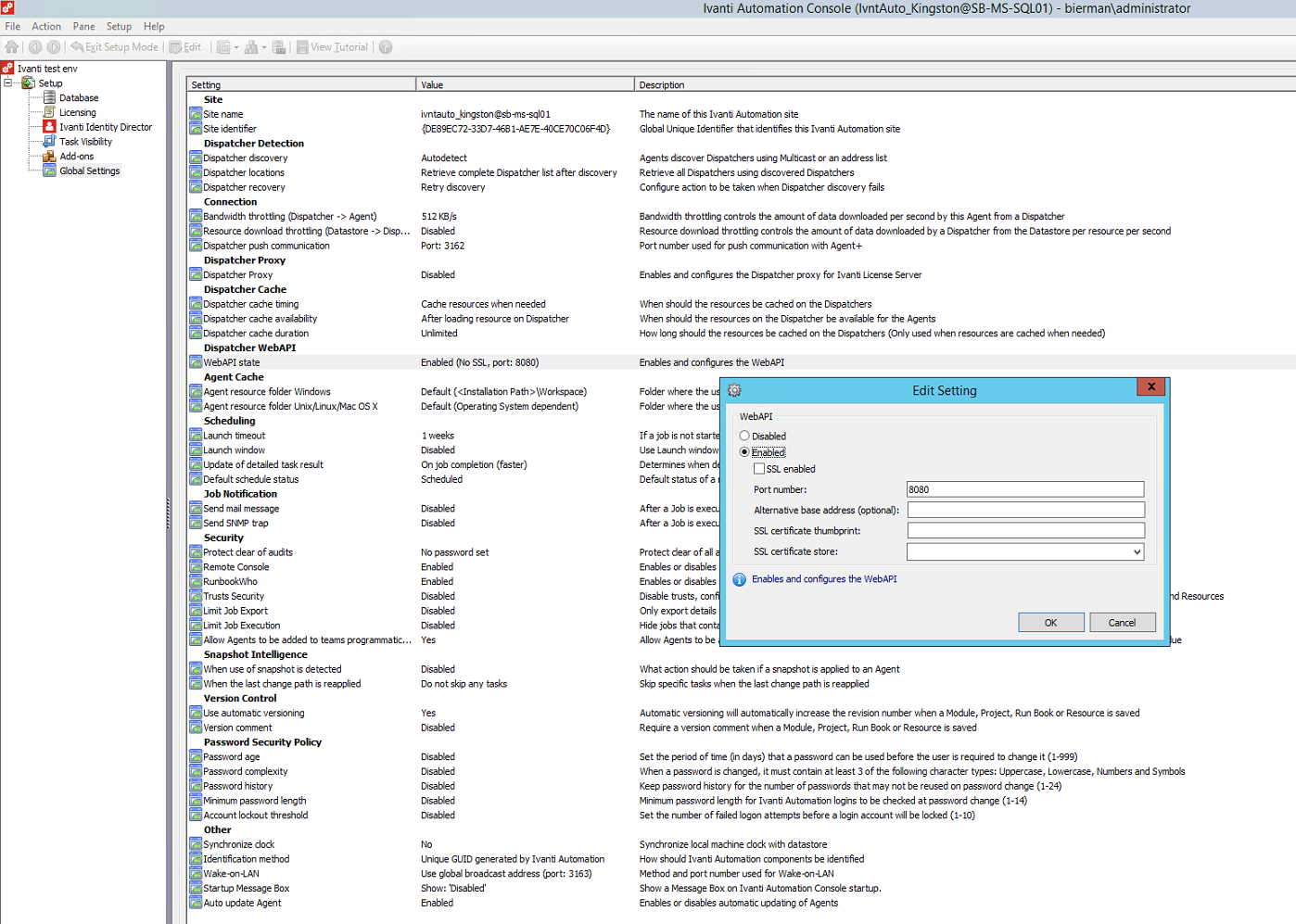Click the Alternative base address input field
Screen dimensions: 1296x924
pyautogui.click(x=1025, y=510)
